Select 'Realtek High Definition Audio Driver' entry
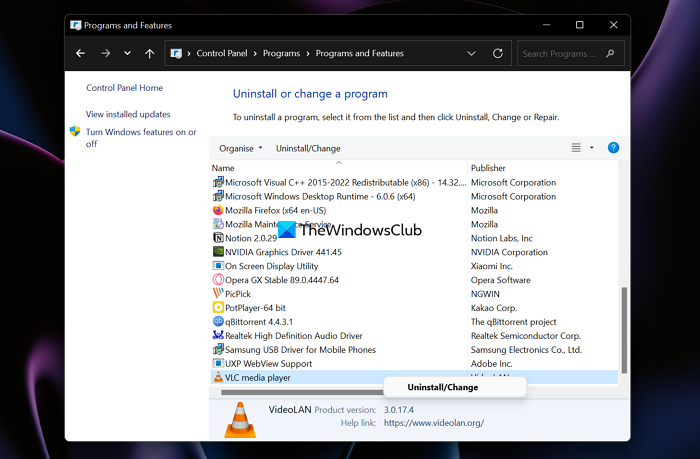 pos(293,335)
